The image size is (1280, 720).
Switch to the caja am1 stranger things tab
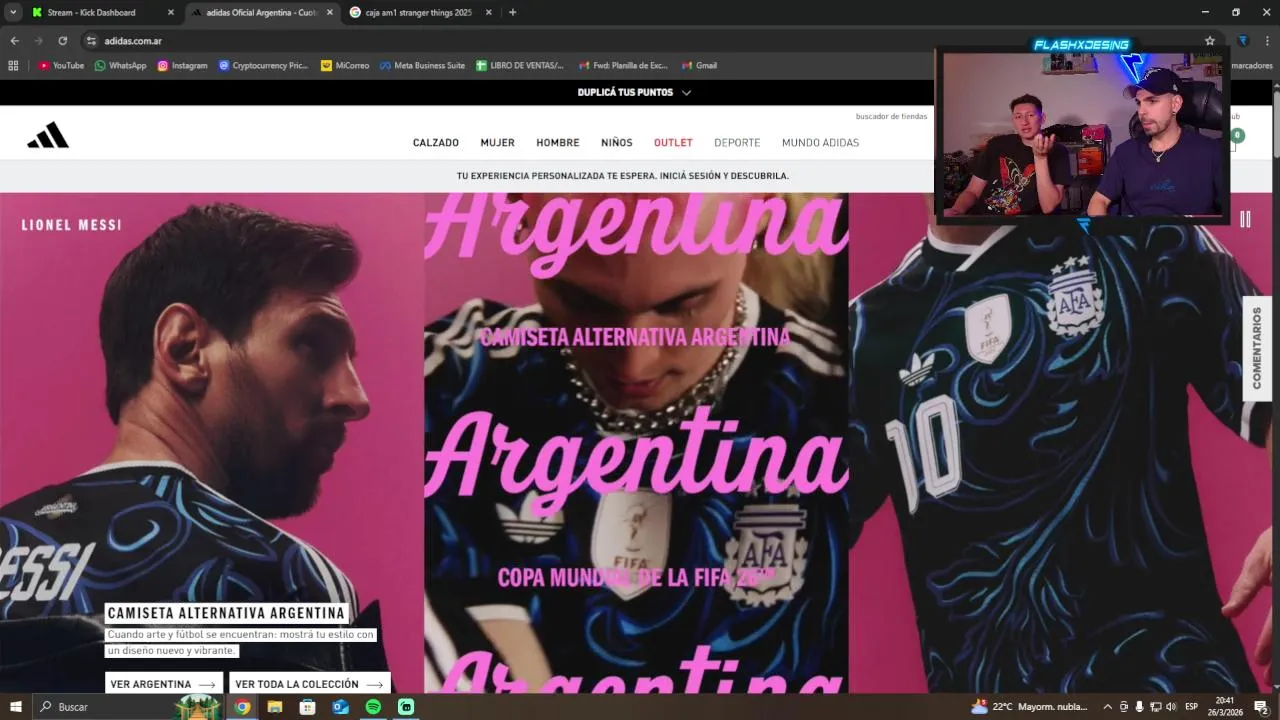tap(422, 12)
